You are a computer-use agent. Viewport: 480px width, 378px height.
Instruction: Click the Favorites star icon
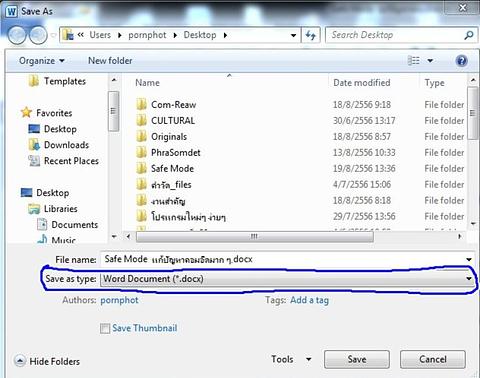[26, 113]
